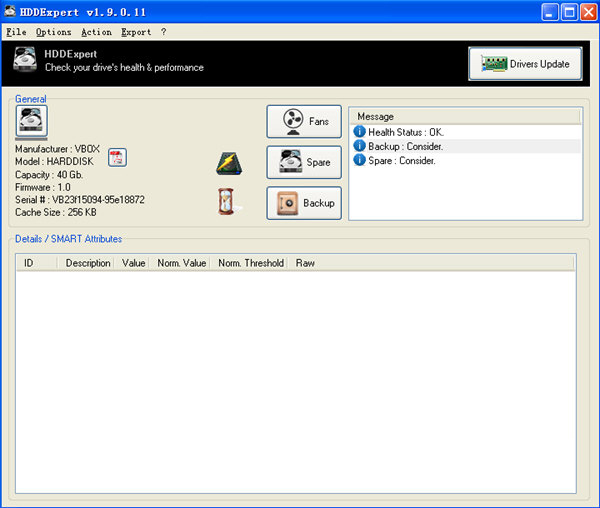This screenshot has height=508, width=600.
Task: Open the Action menu
Action: 96,32
